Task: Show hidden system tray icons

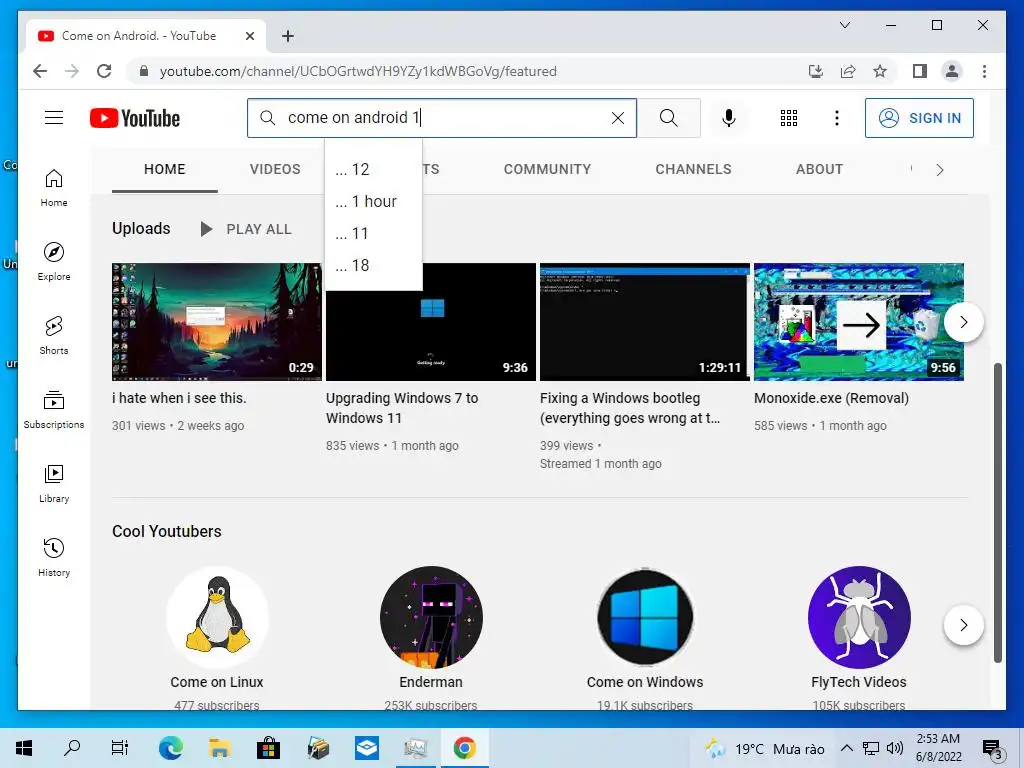Action: (x=846, y=748)
